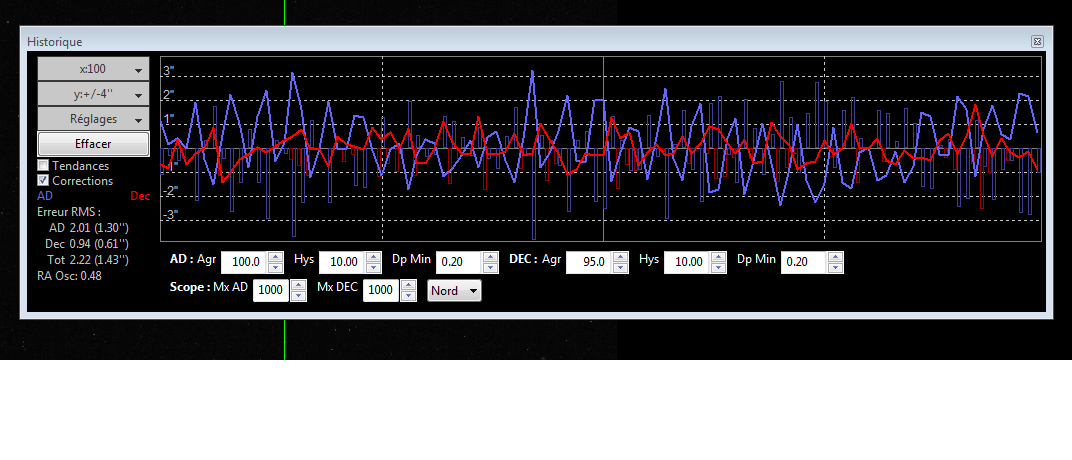Viewport: 1072px width, 460px height.
Task: Click the AD Agr value field
Action: pyautogui.click(x=244, y=262)
